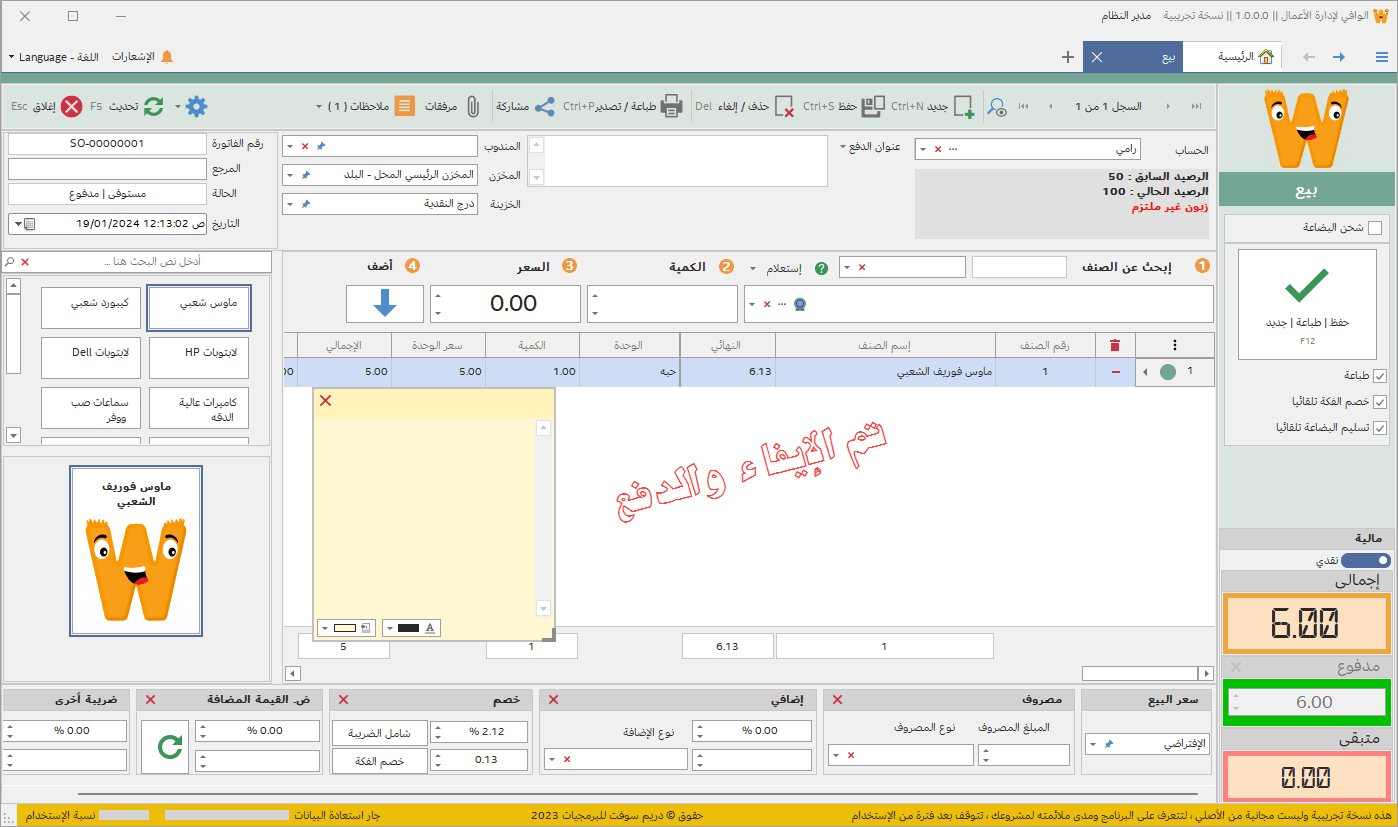
Task: Click the Share (مشاركة) icon
Action: [545, 107]
